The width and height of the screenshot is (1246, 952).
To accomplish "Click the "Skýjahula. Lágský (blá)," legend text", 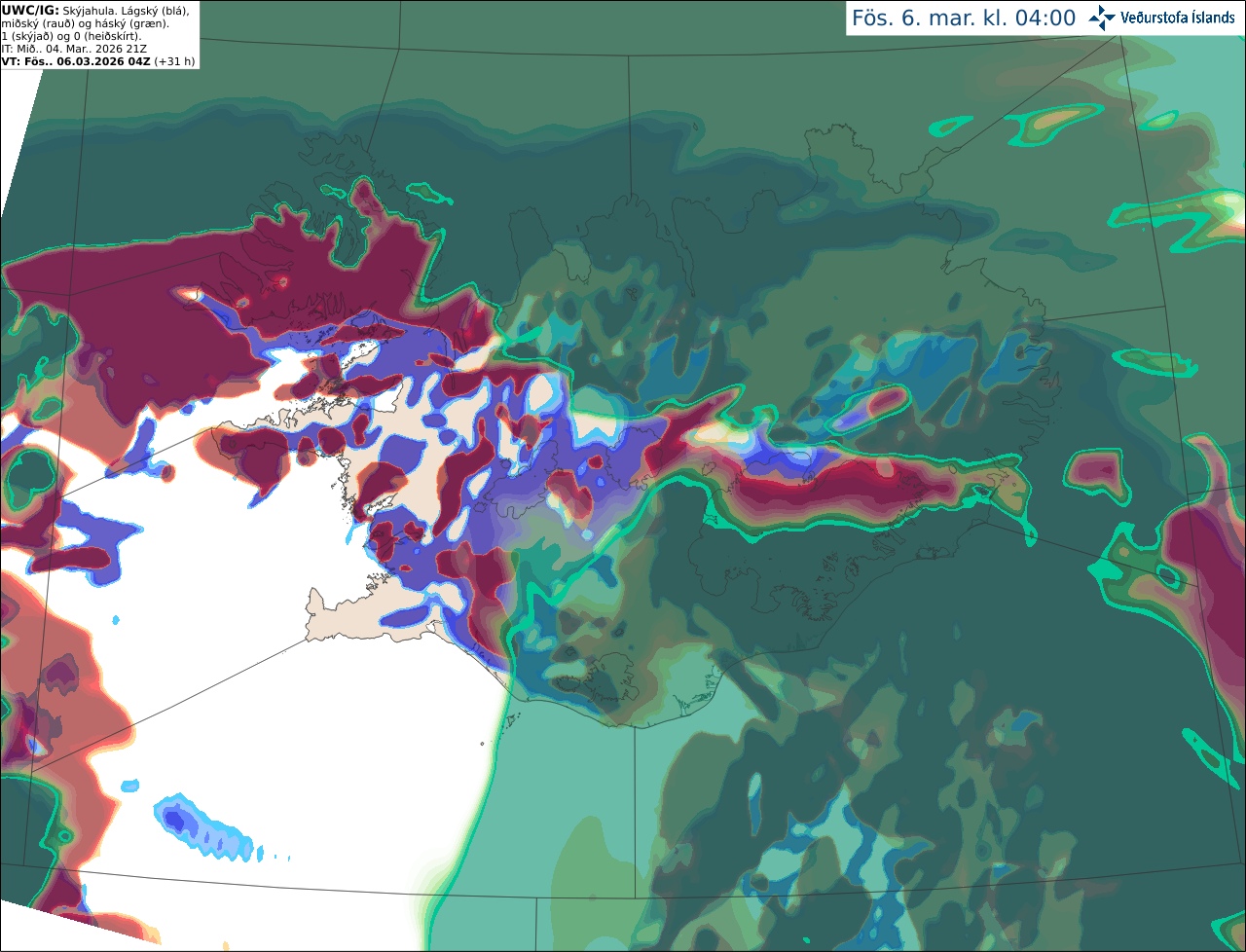I will (x=126, y=10).
